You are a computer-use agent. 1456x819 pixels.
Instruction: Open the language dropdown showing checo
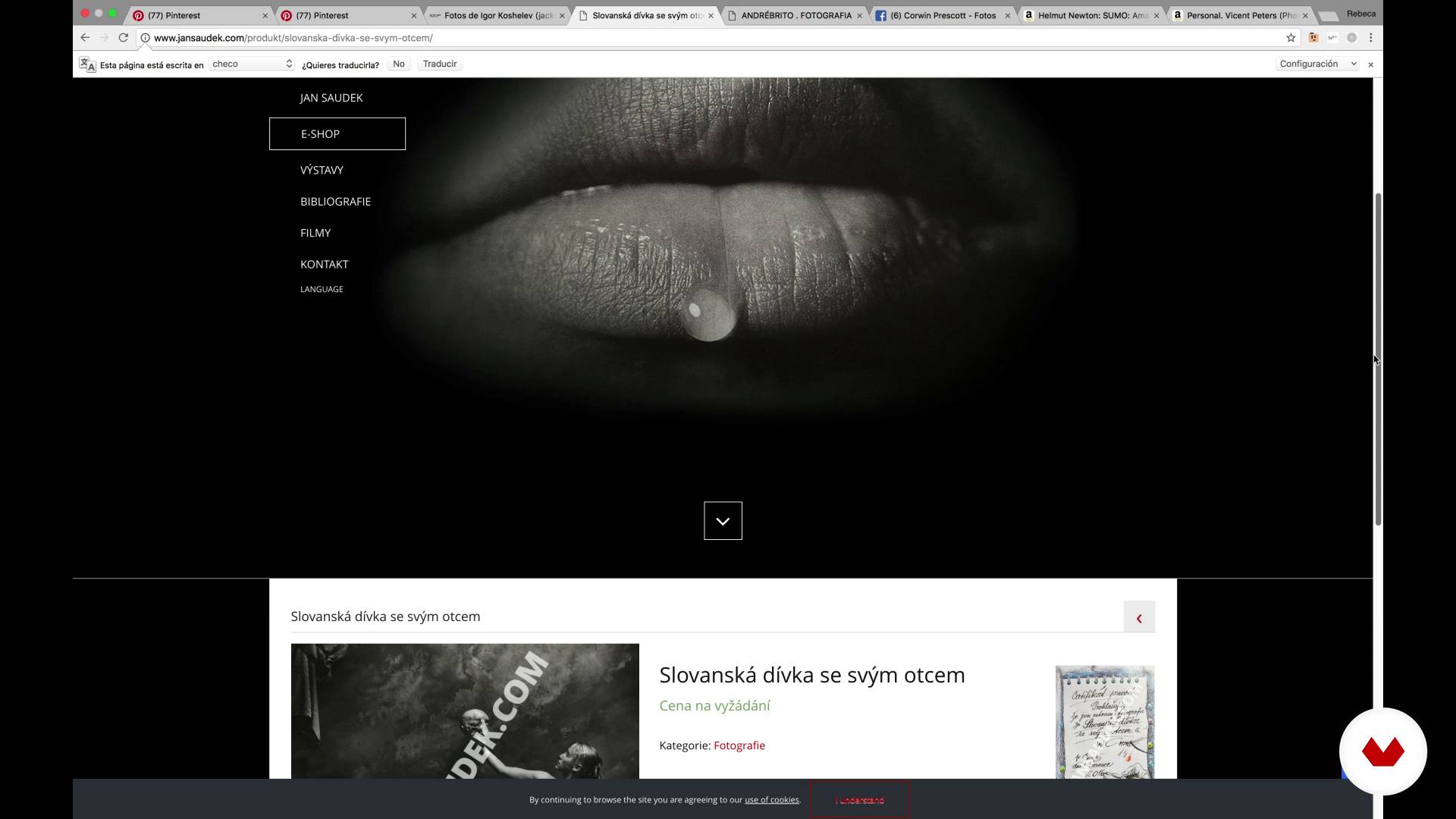252,64
